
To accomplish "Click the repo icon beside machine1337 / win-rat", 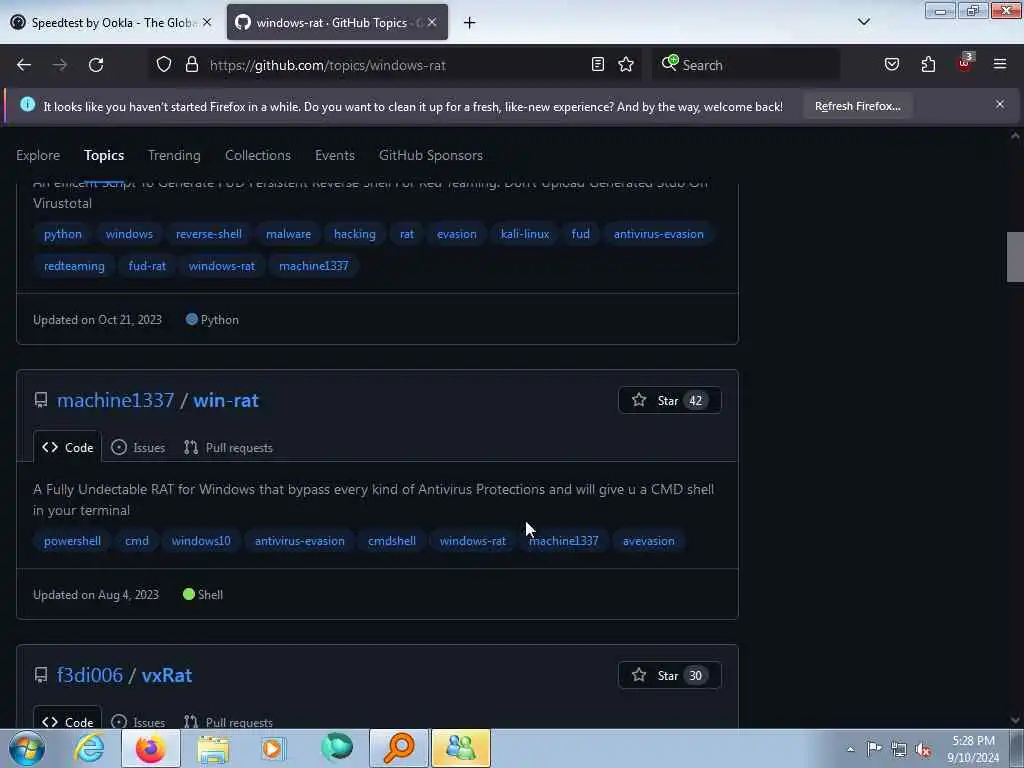I will click(x=40, y=400).
